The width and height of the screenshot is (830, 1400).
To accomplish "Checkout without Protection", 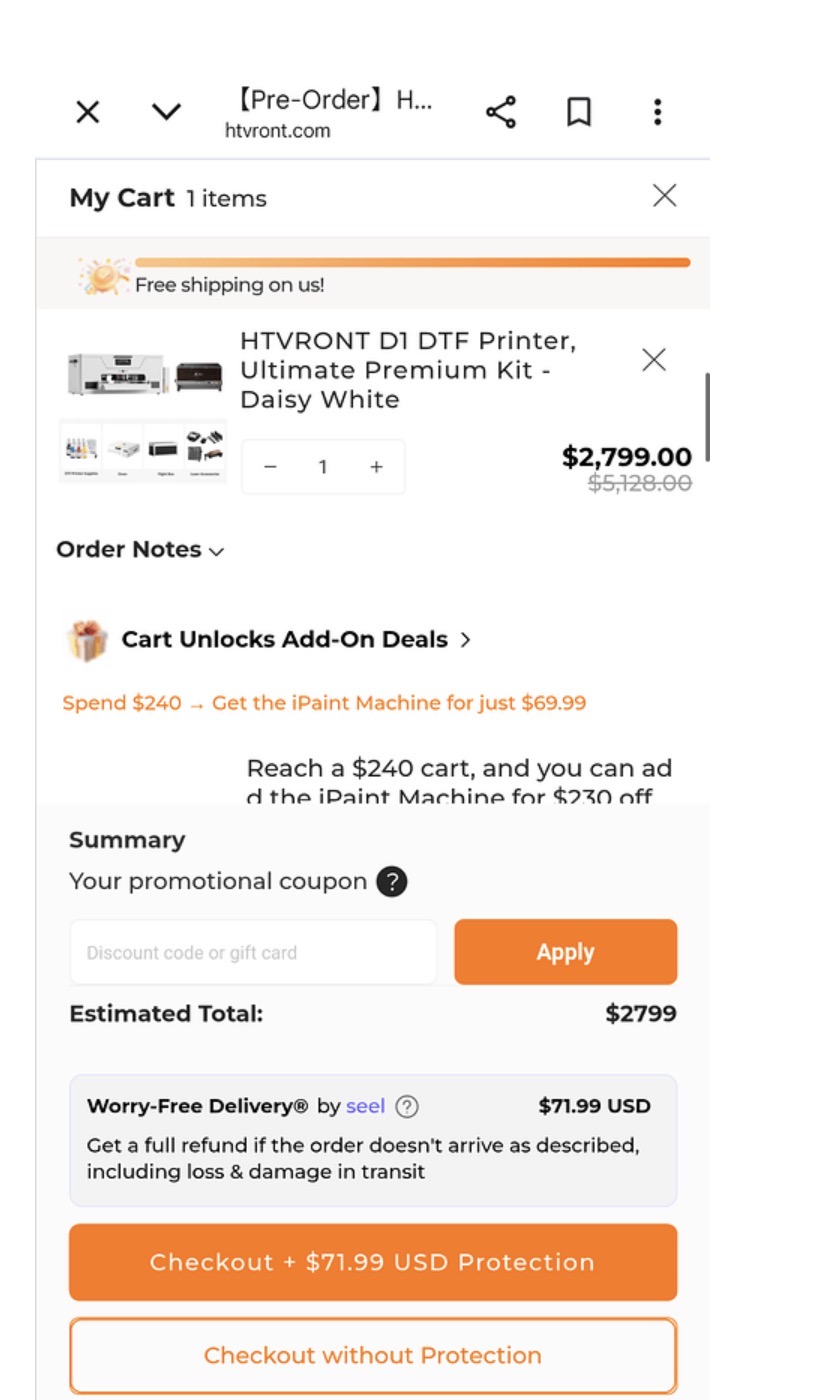I will click(373, 1356).
